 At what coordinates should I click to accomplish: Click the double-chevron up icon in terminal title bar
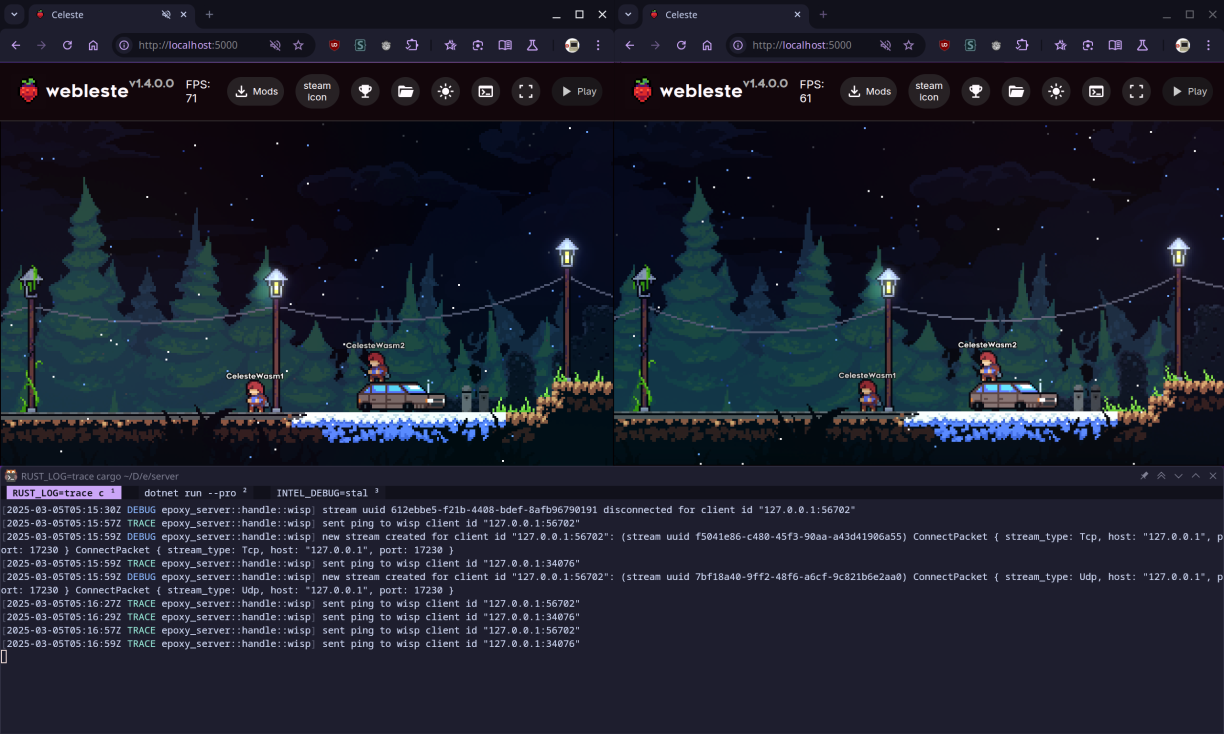click(1161, 476)
